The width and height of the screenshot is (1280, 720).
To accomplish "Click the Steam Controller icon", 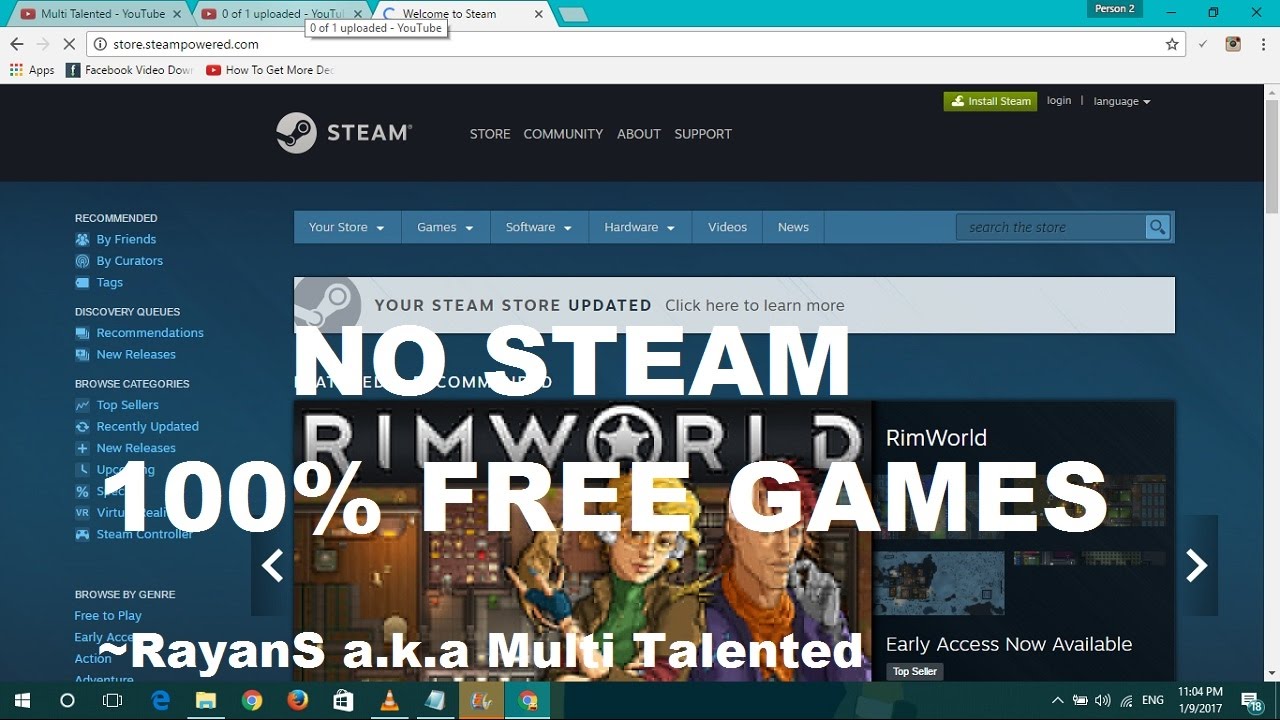I will tap(82, 535).
